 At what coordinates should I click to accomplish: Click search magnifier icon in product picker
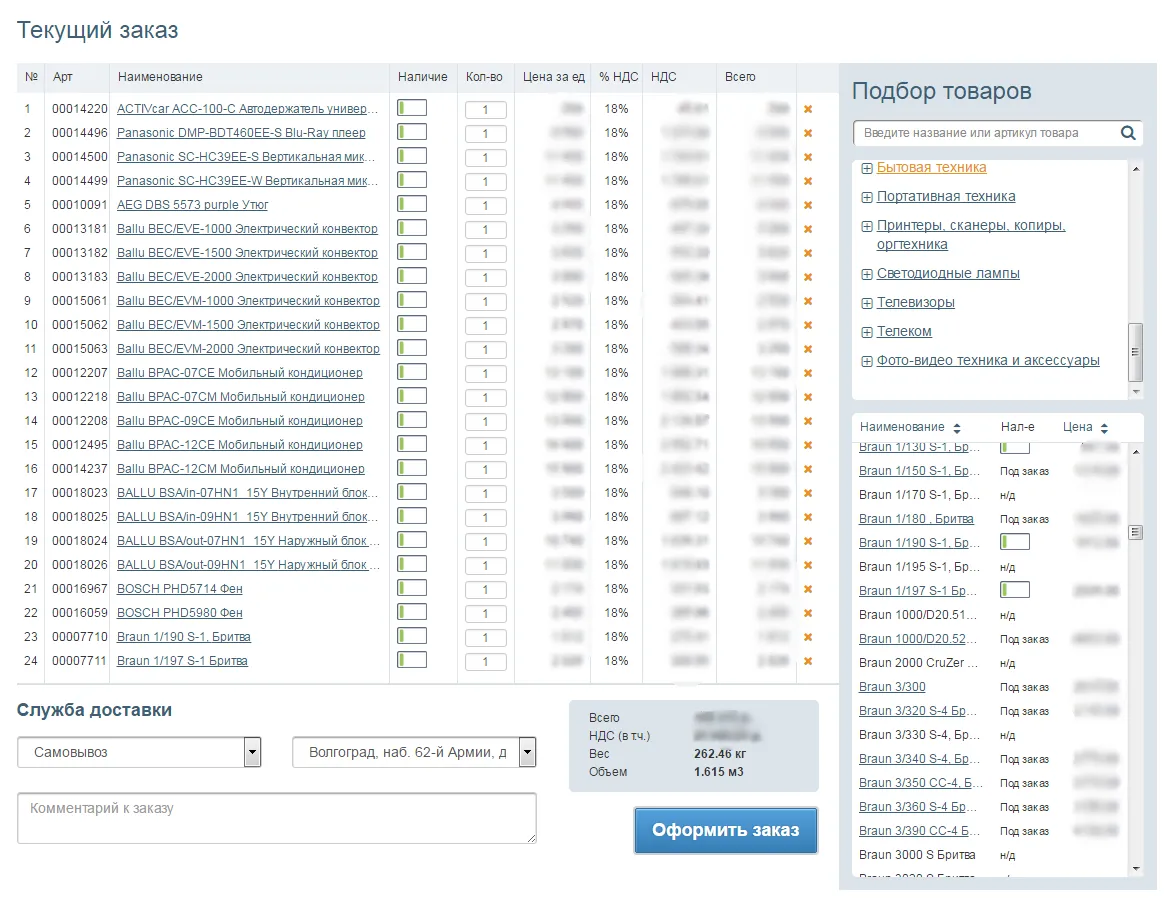point(1128,133)
